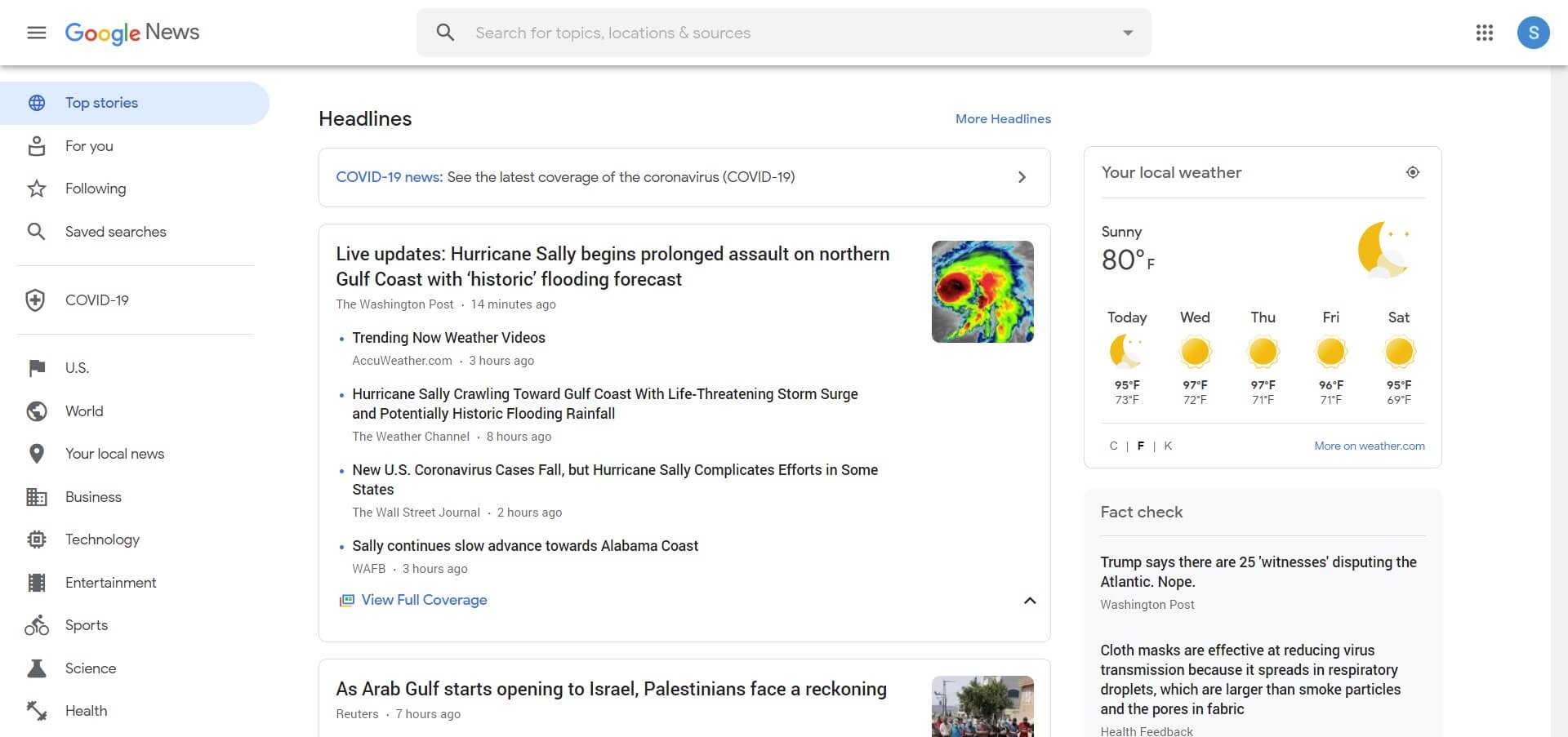Select Wed forecast in weather card

[x=1195, y=357]
